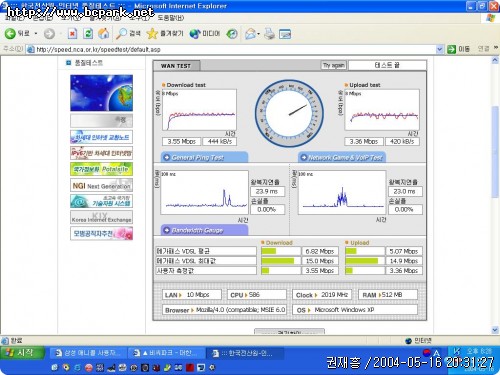This screenshot has height=375, width=500.
Task: Select the WAN TEST tab
Action: point(176,66)
